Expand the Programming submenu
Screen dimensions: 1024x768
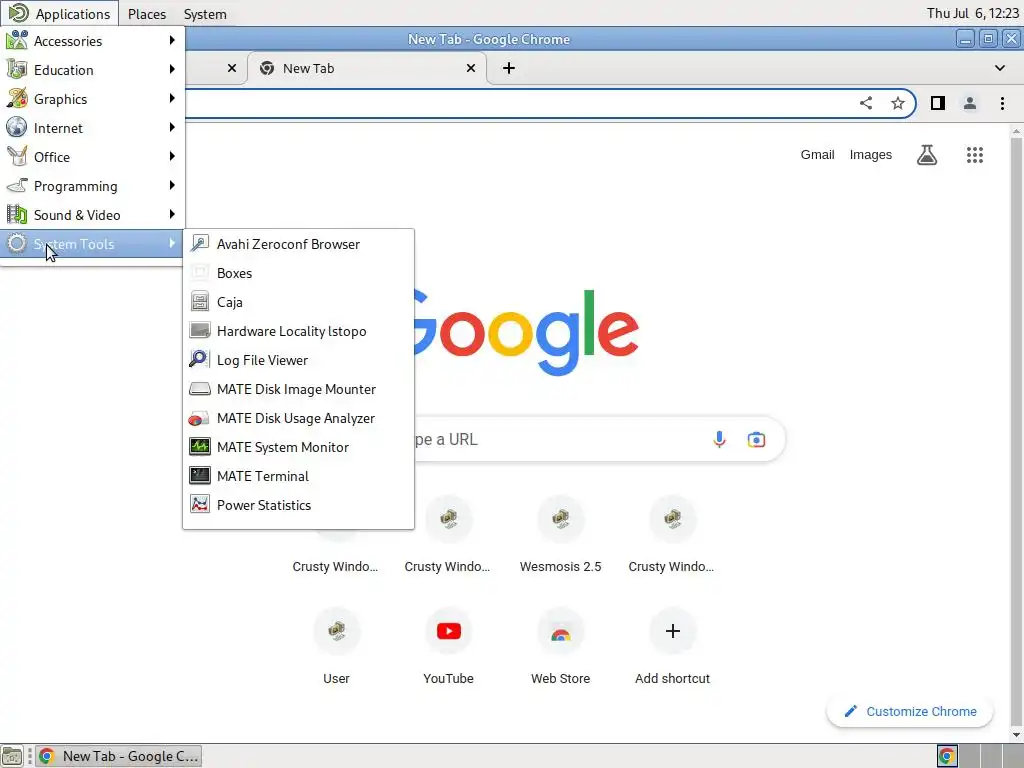click(91, 186)
